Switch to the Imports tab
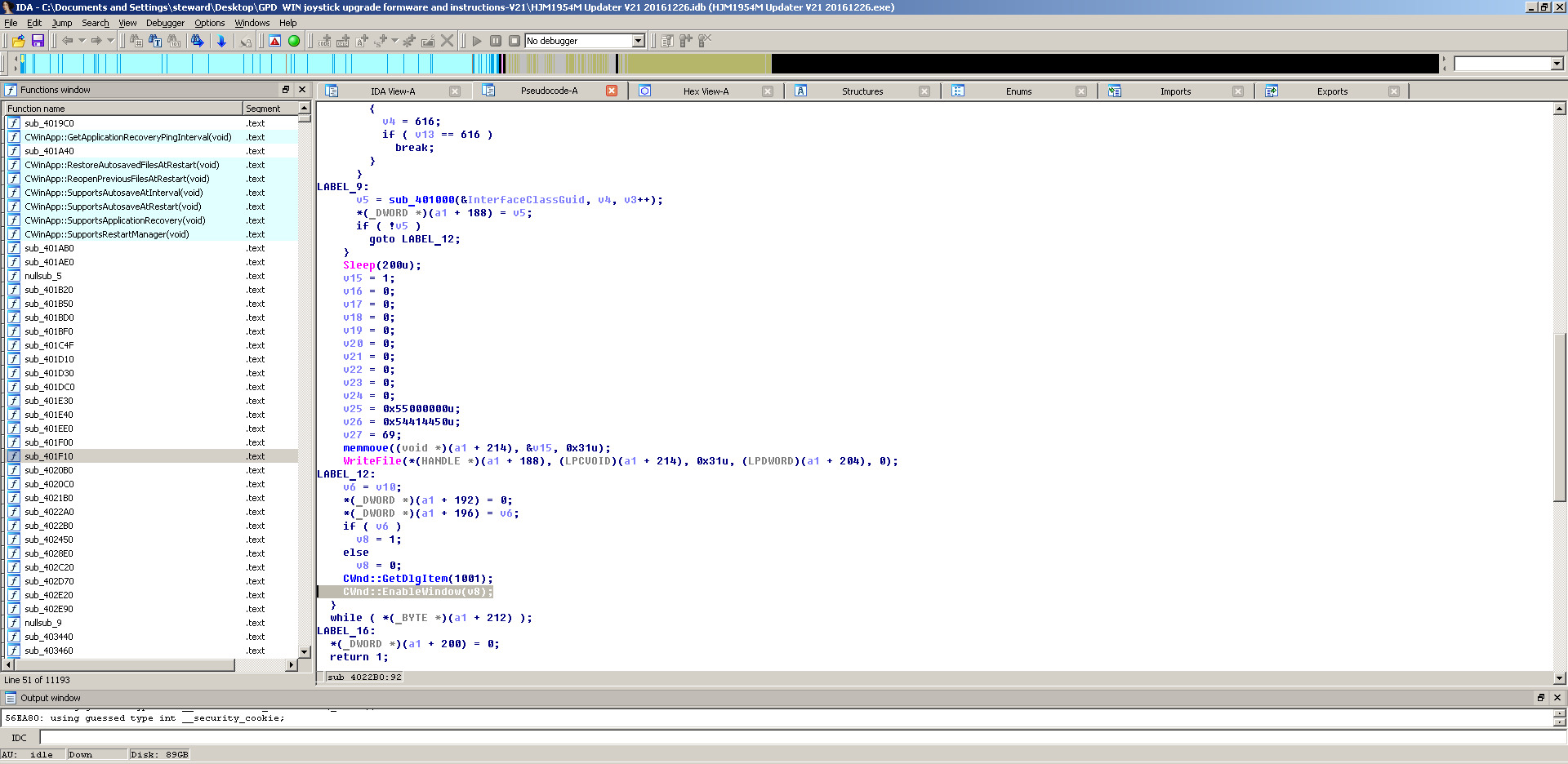 (x=1175, y=91)
